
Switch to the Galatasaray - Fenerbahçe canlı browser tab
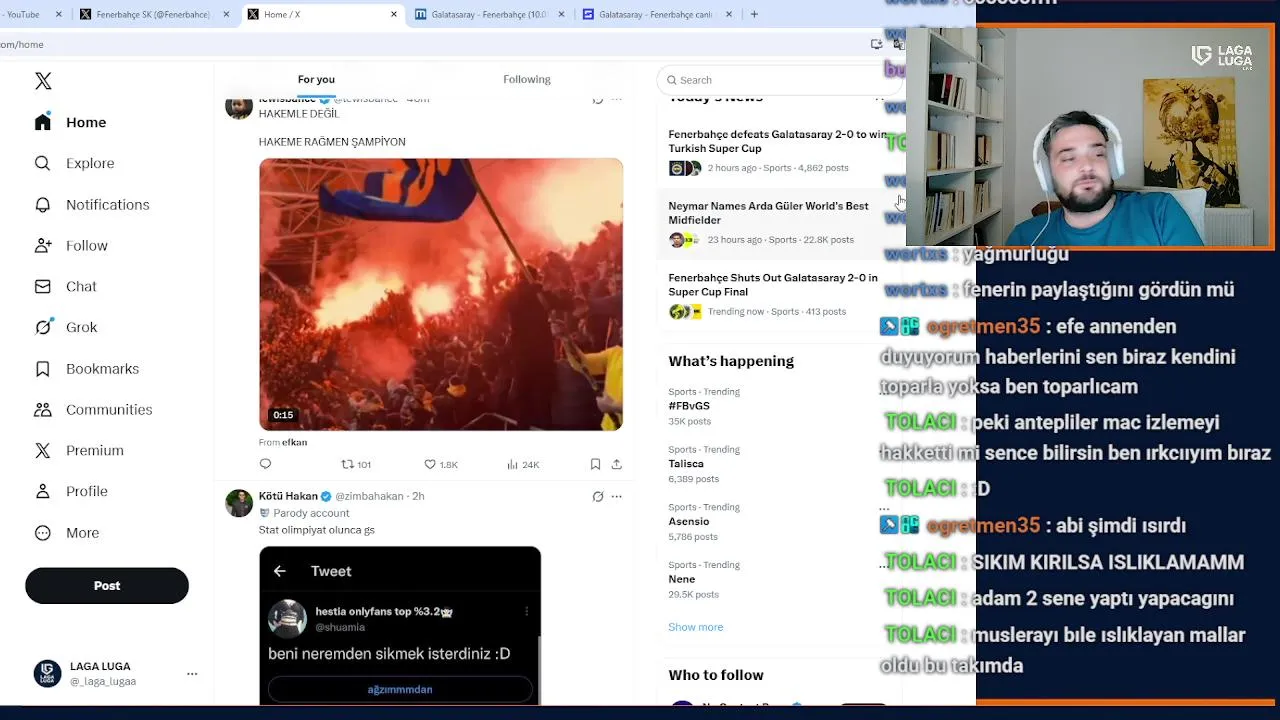[x=656, y=14]
